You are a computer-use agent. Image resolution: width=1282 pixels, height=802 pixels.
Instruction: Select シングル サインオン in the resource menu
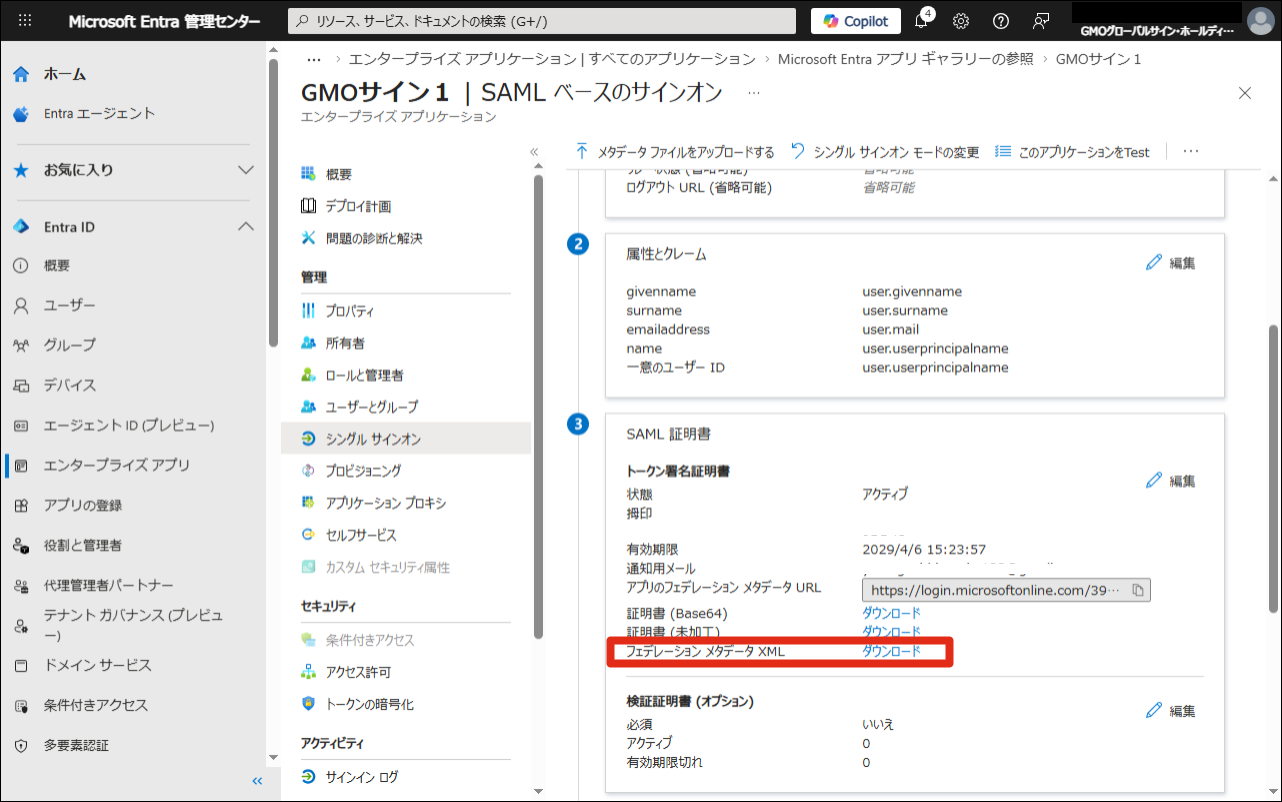point(406,439)
